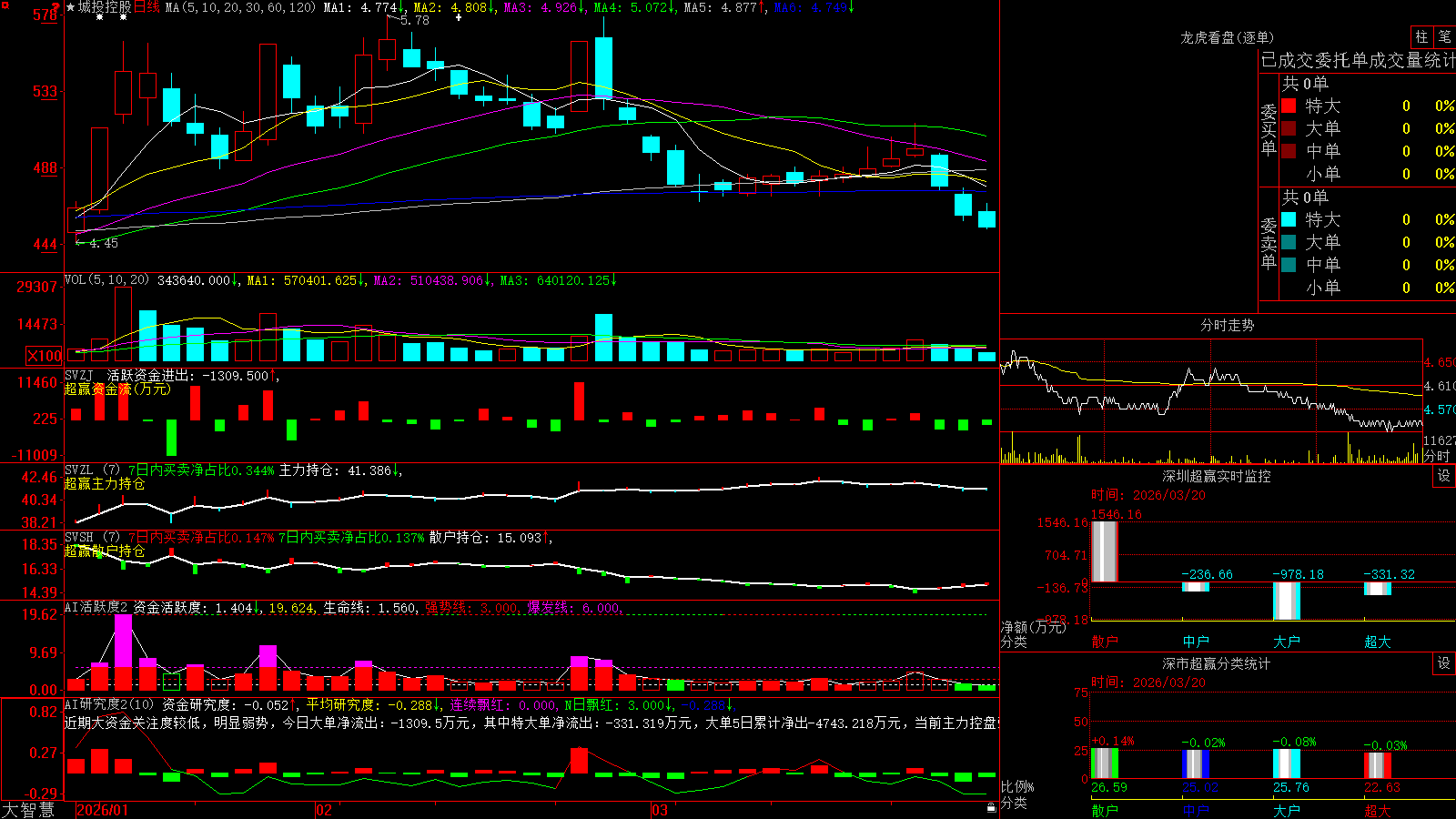Click the 1546.16 散户 net amount bar

click(x=1104, y=551)
